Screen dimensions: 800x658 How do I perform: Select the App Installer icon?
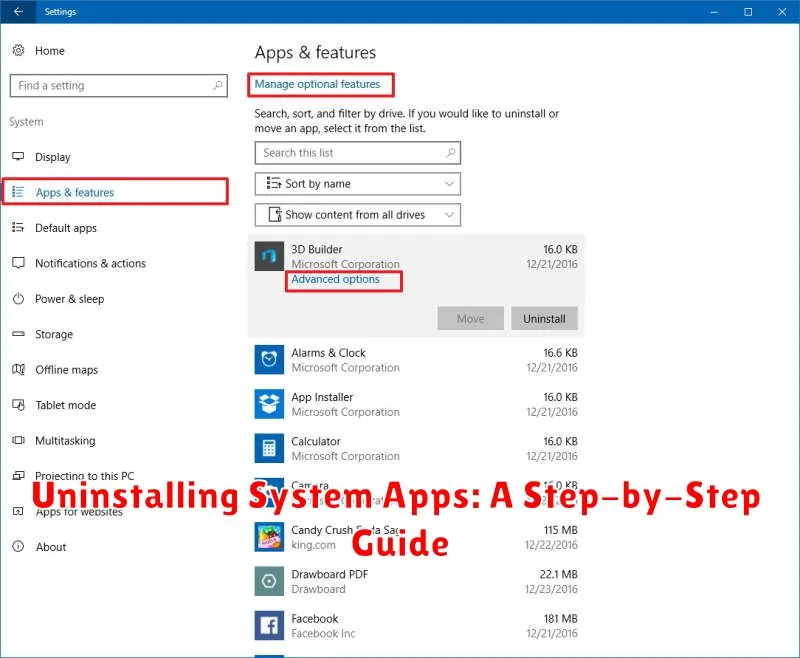click(x=268, y=404)
